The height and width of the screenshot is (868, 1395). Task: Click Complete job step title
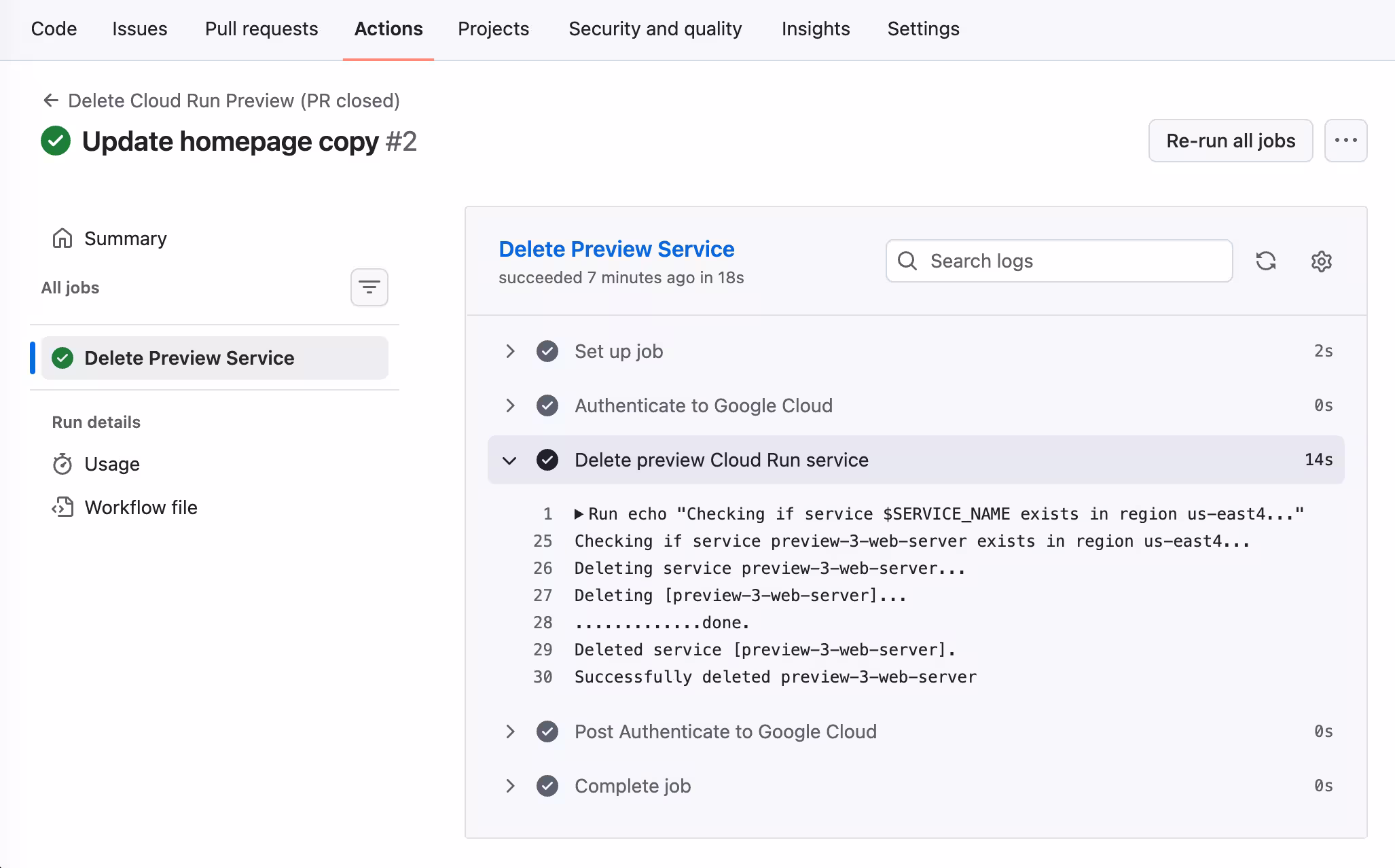coord(632,786)
